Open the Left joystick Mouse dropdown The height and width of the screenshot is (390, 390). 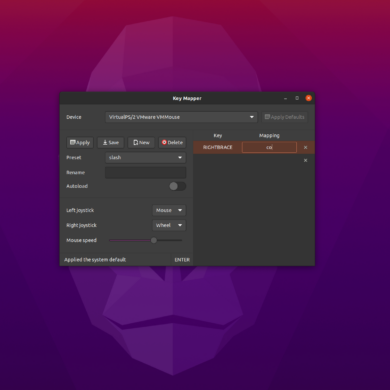(169, 210)
